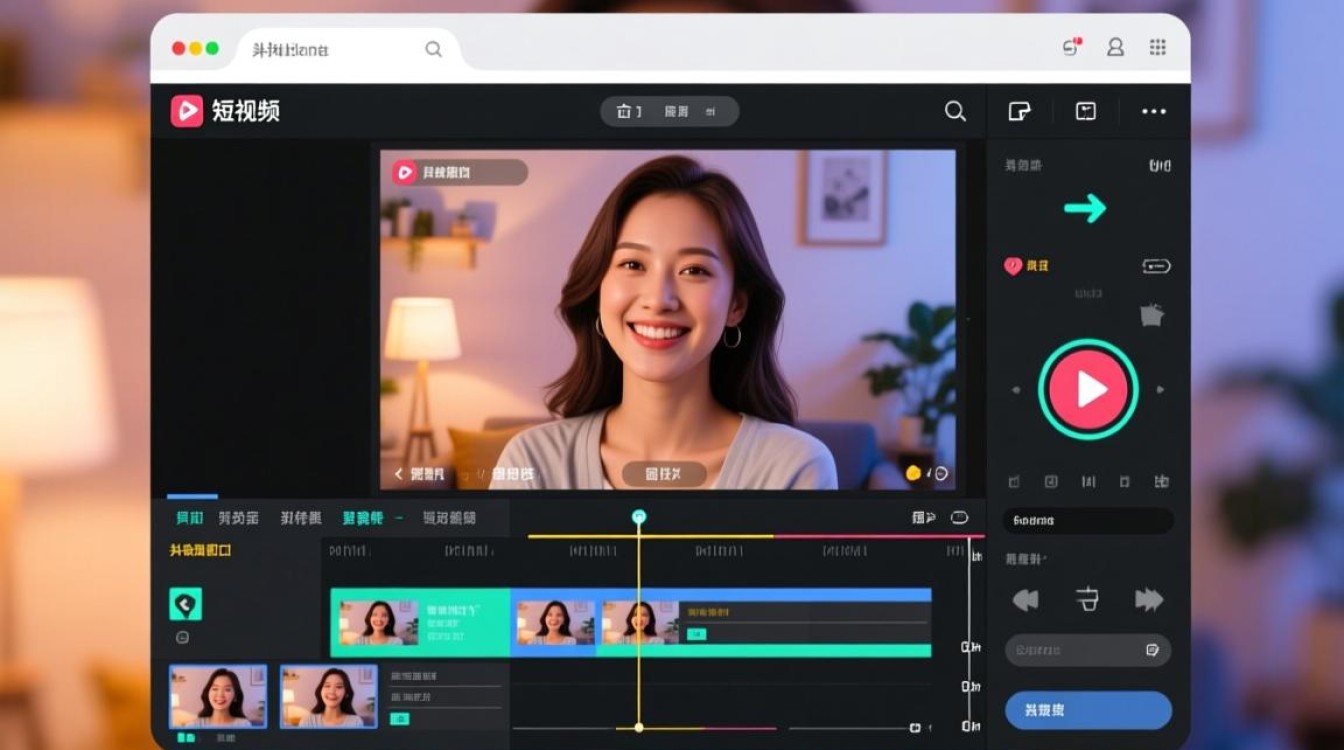Open the gray folder icon above the play button

[x=1152, y=315]
